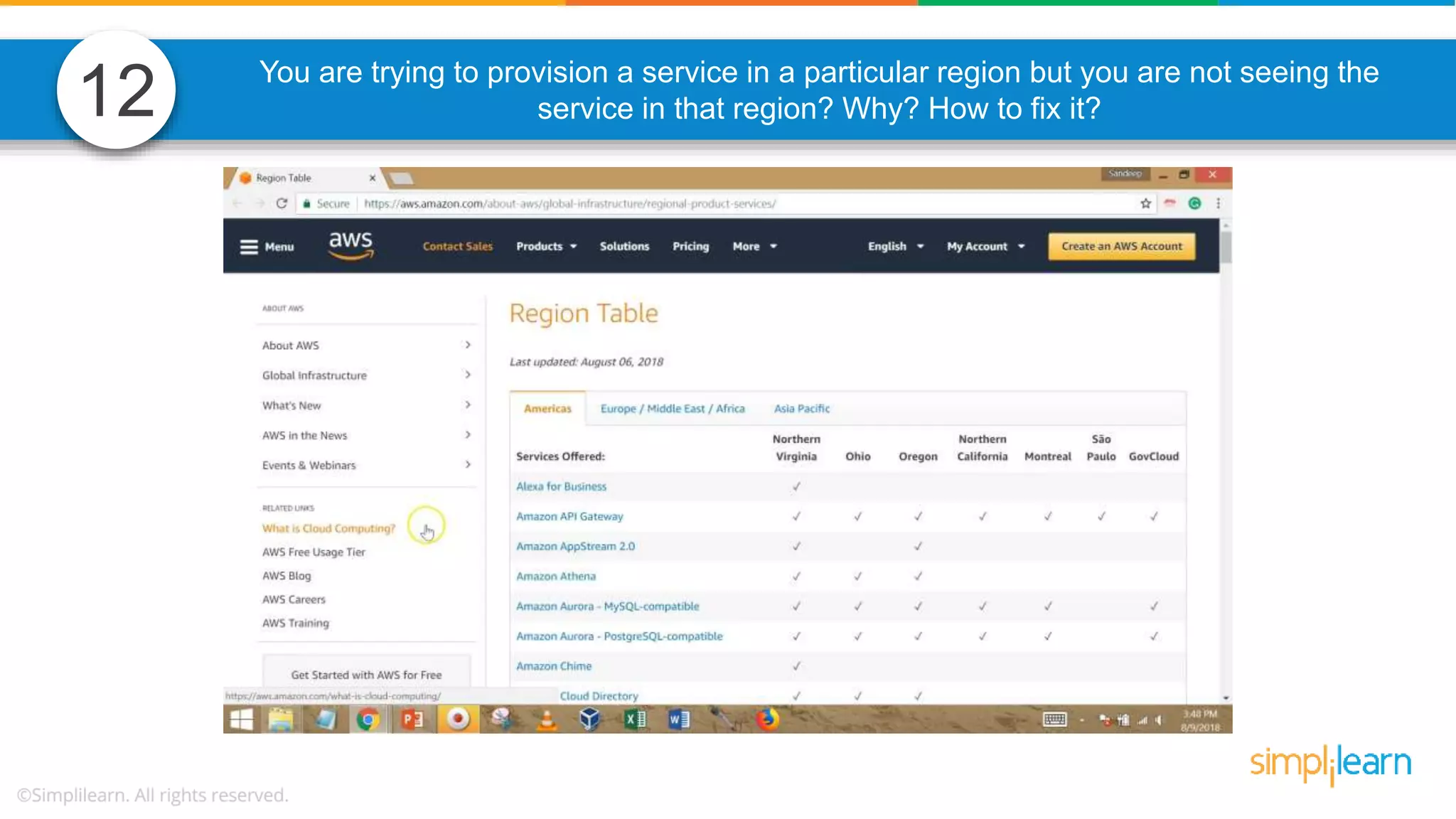Viewport: 1456px width, 819px height.
Task: Expand AWS in the News sidebar item
Action: point(366,434)
